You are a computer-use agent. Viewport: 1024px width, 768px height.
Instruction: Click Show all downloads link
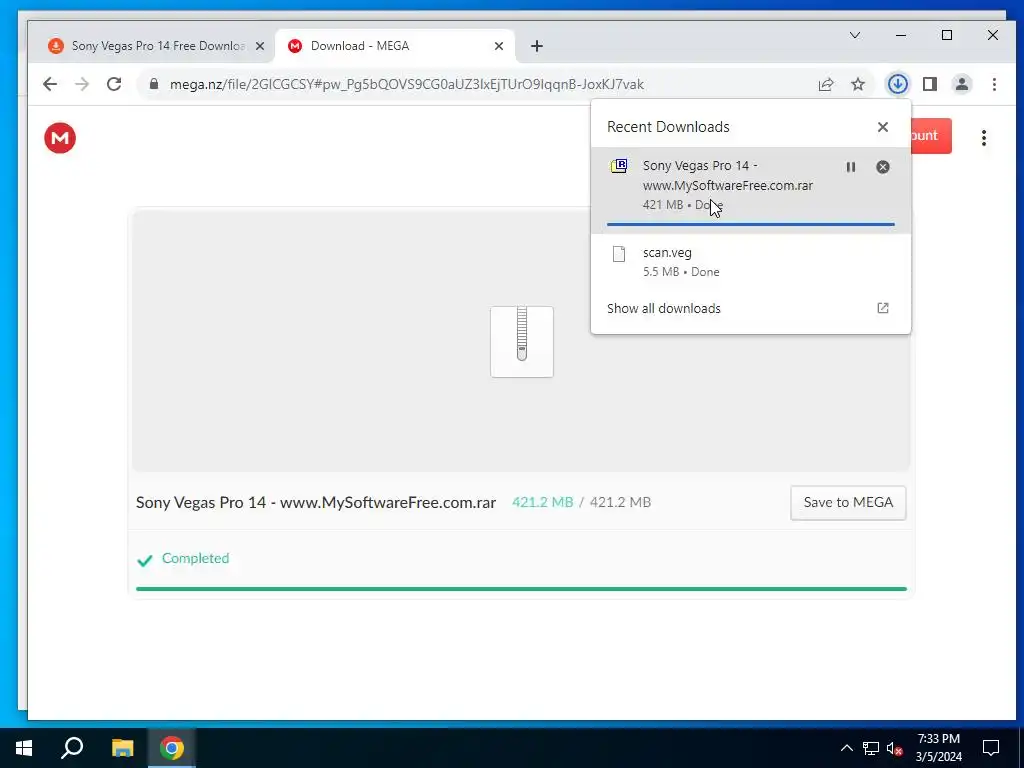pyautogui.click(x=664, y=308)
